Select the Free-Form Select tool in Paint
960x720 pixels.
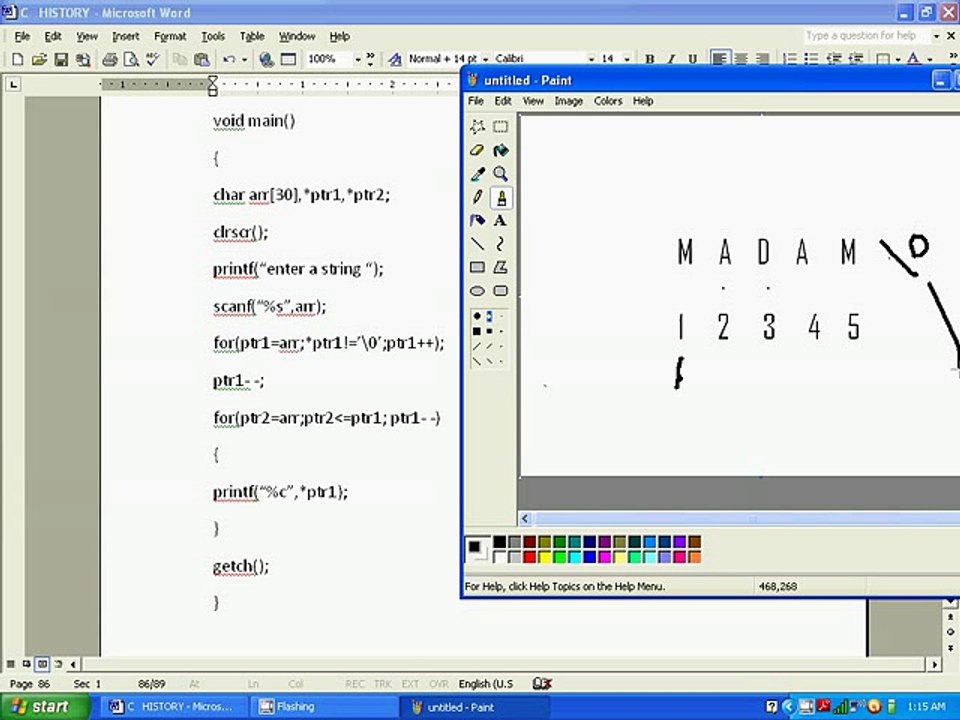pos(477,127)
